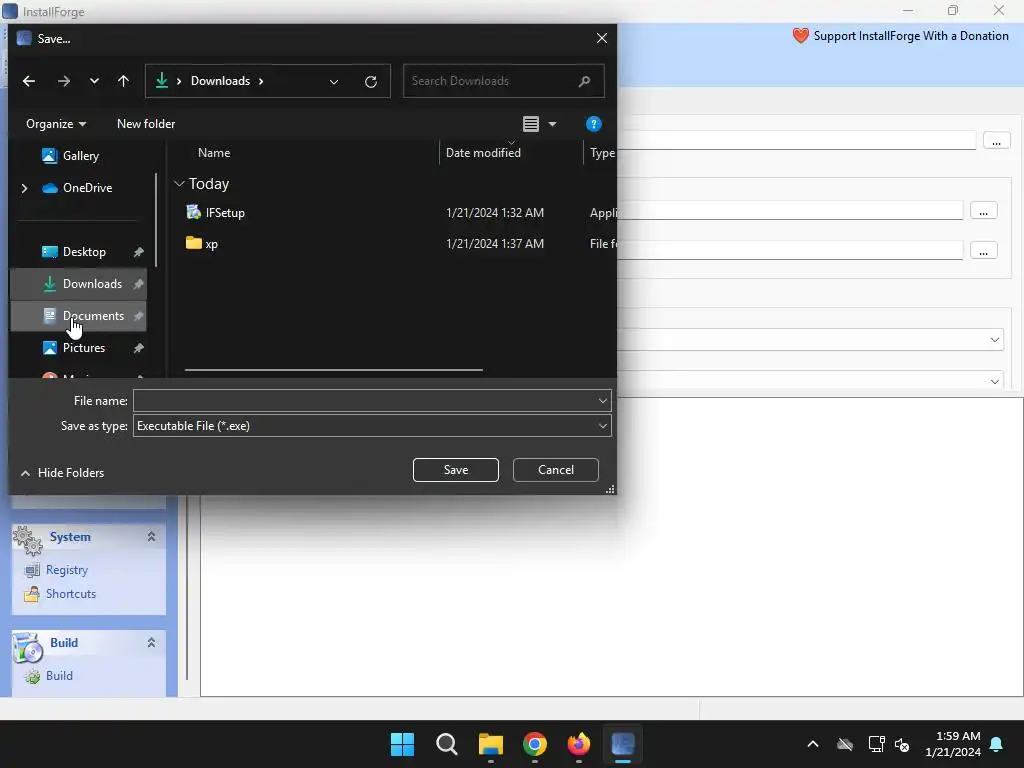
Task: Open the notification bell
Action: coord(997,744)
